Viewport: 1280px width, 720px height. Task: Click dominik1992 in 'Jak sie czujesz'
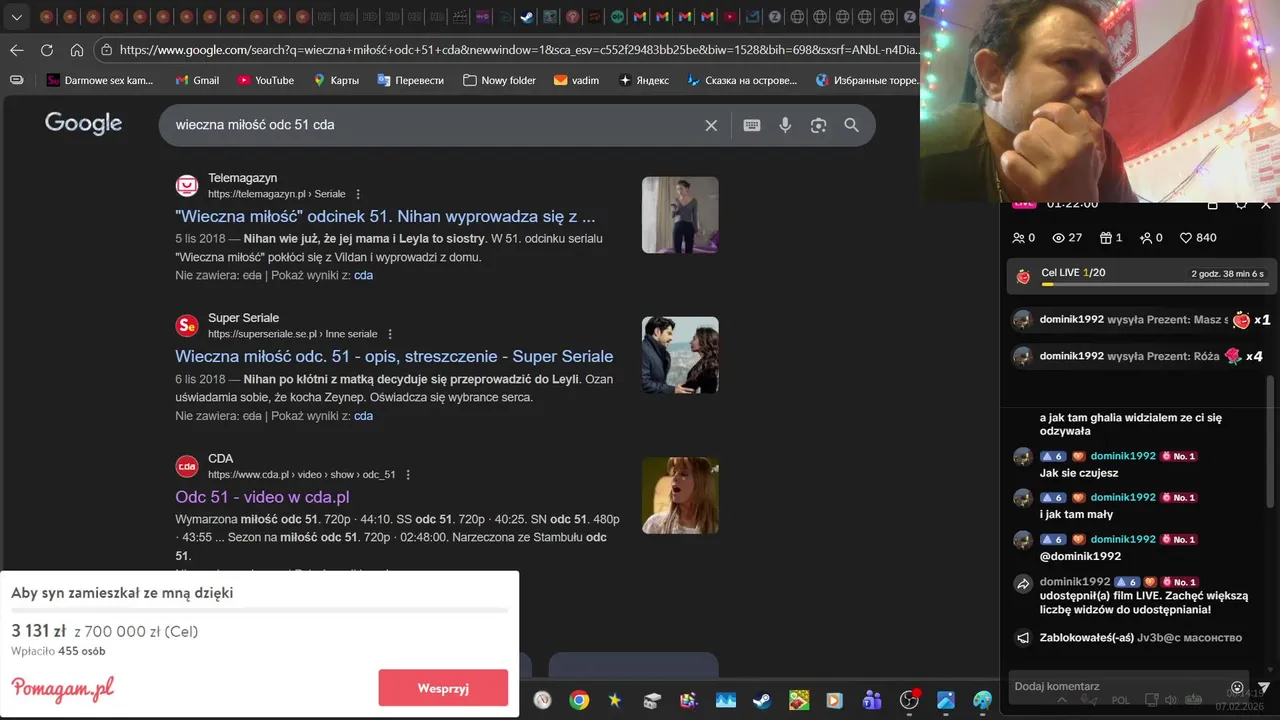point(1123,456)
